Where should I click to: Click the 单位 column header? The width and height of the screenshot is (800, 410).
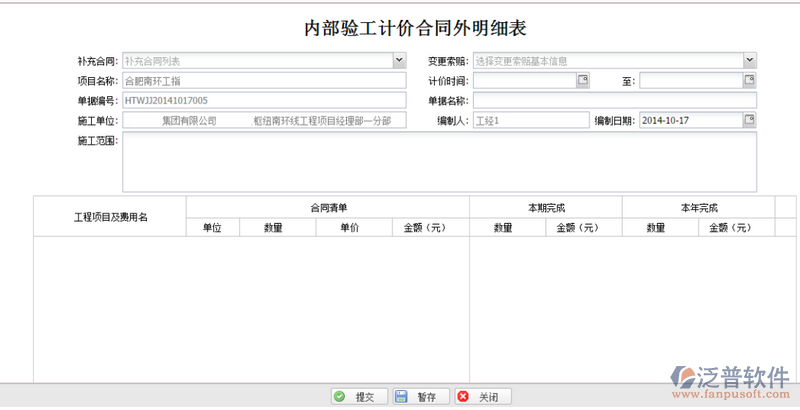[211, 228]
